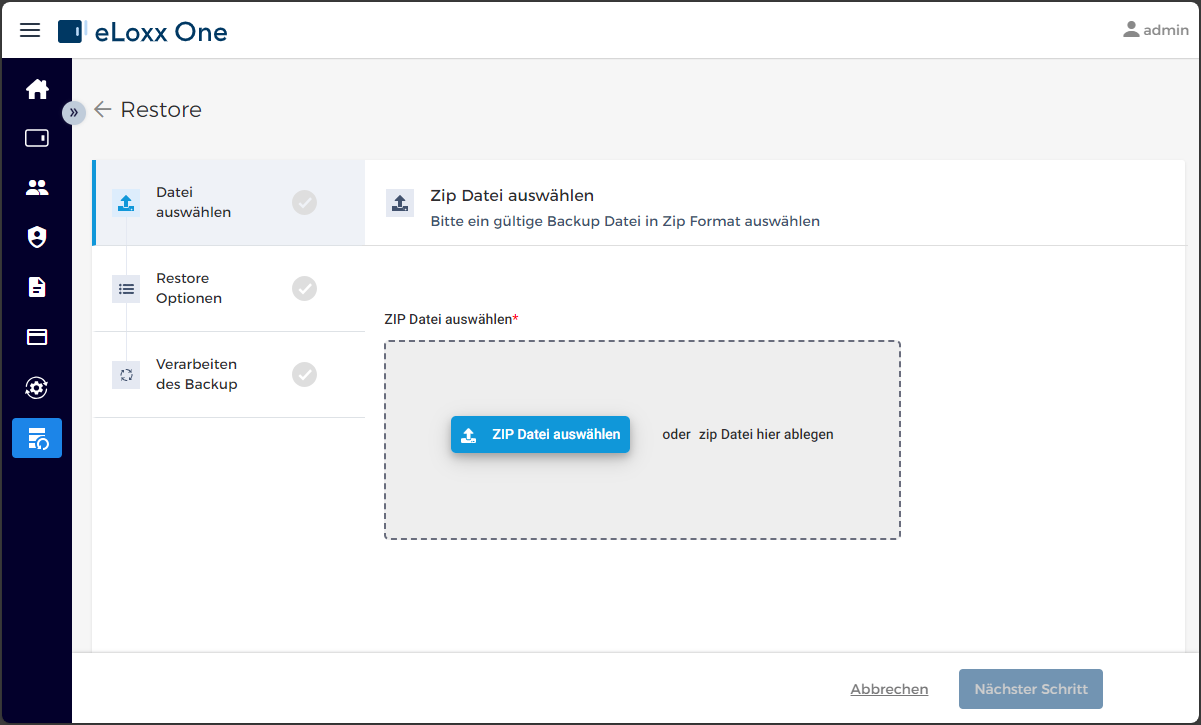The height and width of the screenshot is (725, 1201).
Task: Open the admin user account menu
Action: click(1155, 30)
